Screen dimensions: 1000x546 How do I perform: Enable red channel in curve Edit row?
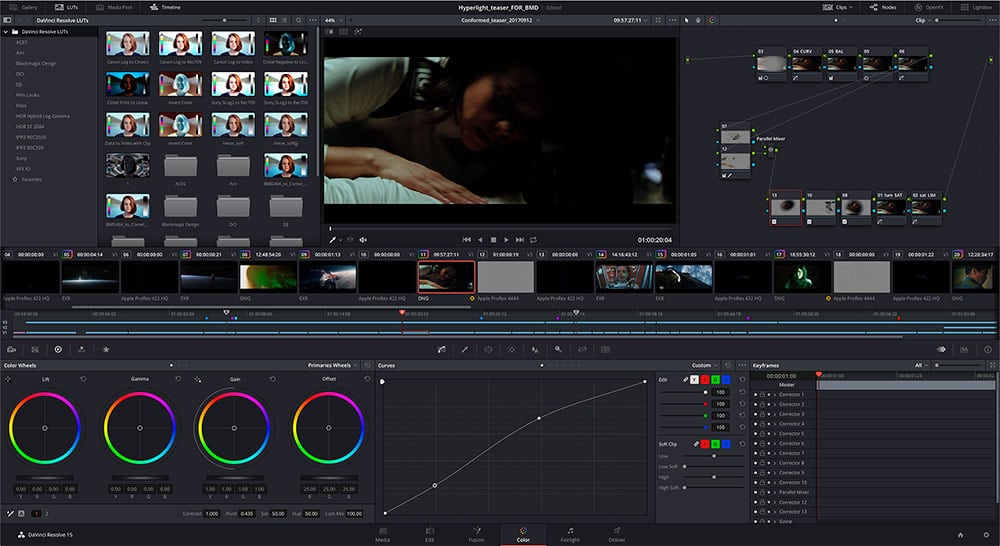pyautogui.click(x=705, y=380)
